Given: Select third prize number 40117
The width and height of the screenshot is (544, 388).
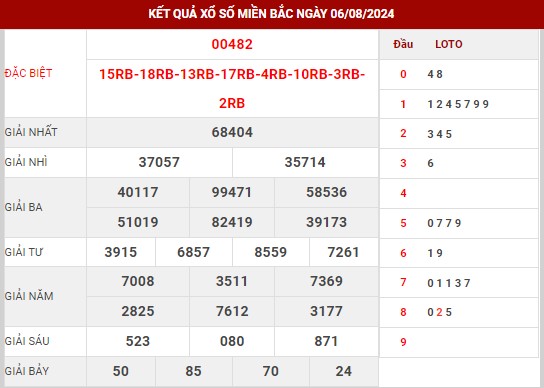Looking at the screenshot, I should pyautogui.click(x=138, y=192).
